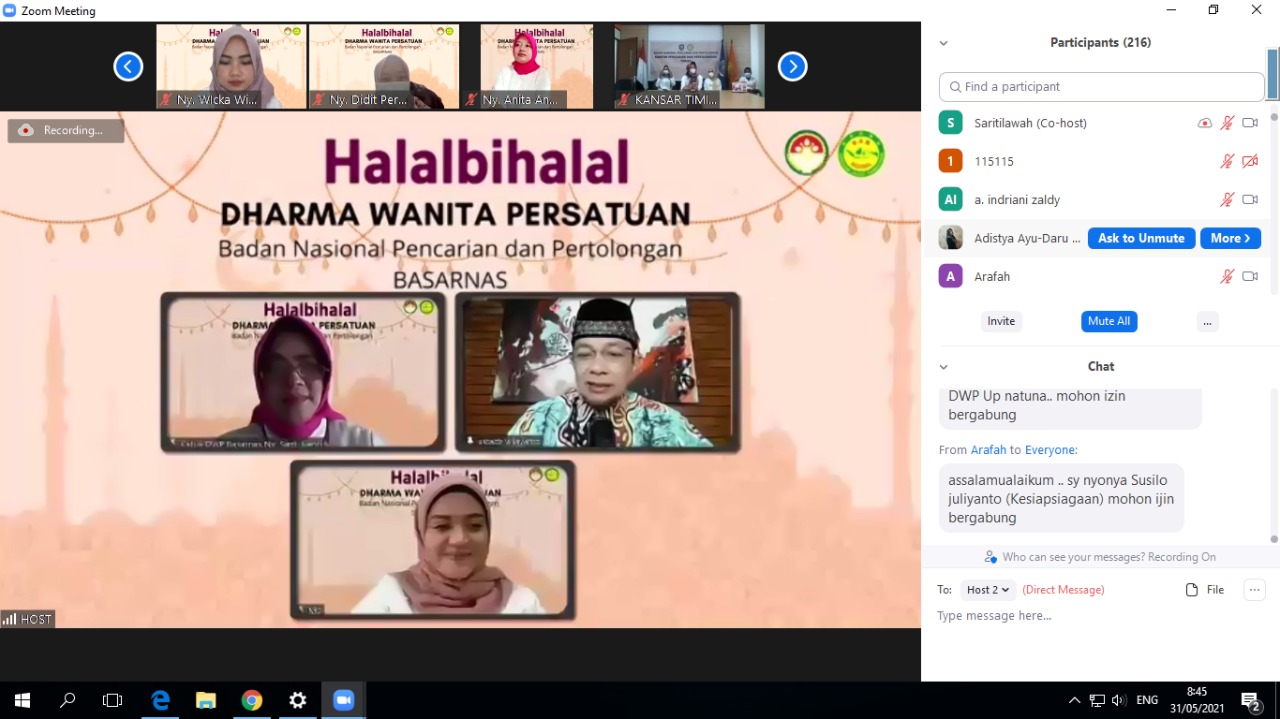The width and height of the screenshot is (1280, 719).
Task: Click the muted microphone icon for Arafah
Action: tap(1227, 276)
